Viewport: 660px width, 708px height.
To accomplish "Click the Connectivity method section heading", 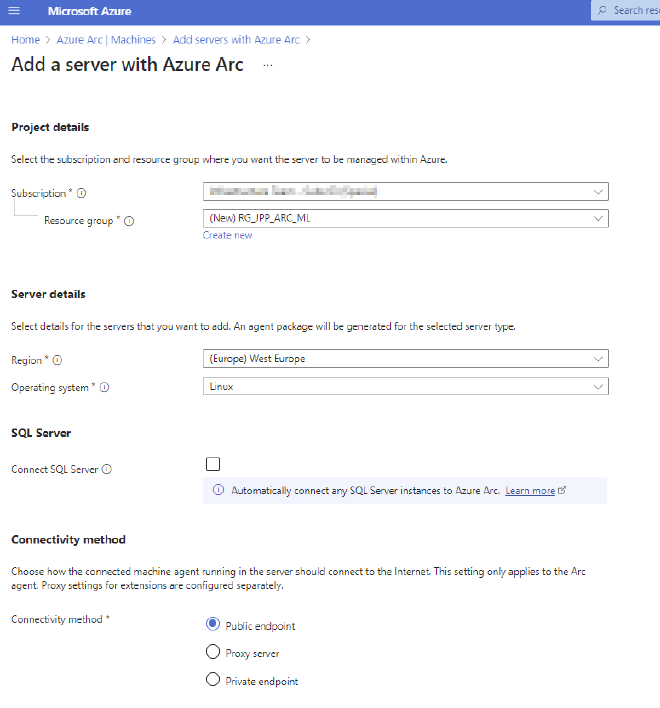I will [x=68, y=540].
